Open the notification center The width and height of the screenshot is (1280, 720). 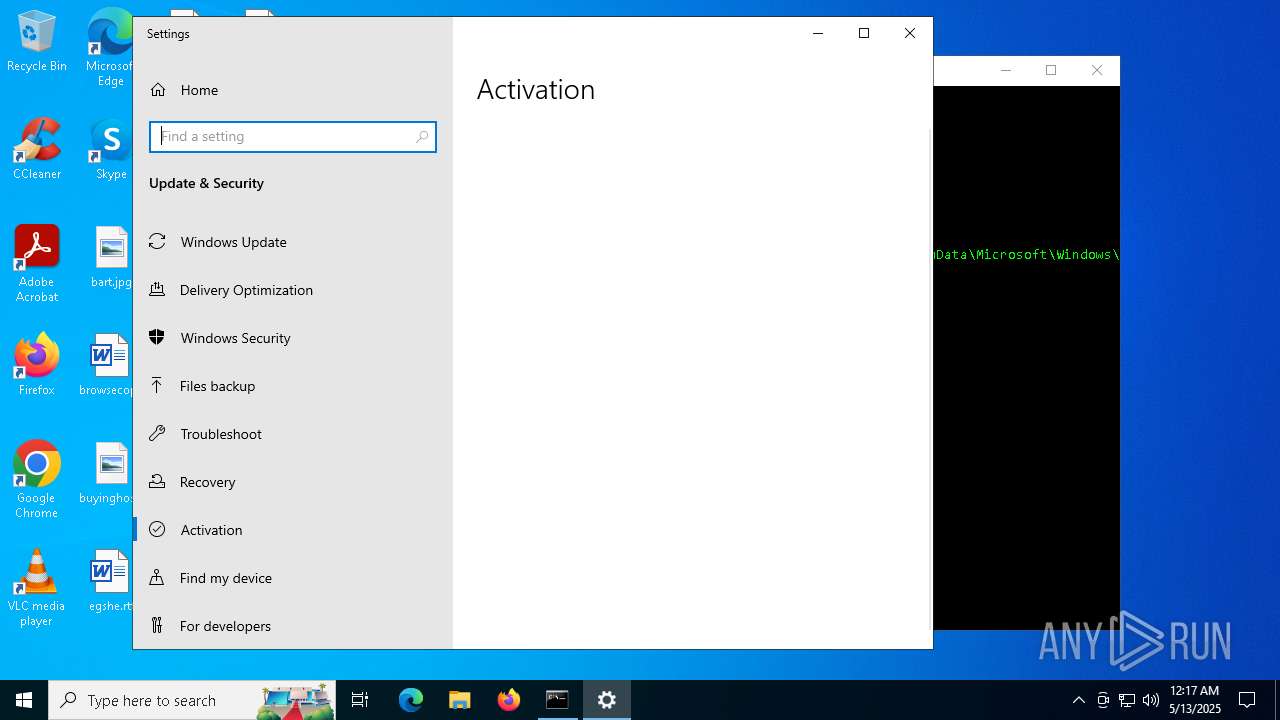[1247, 700]
